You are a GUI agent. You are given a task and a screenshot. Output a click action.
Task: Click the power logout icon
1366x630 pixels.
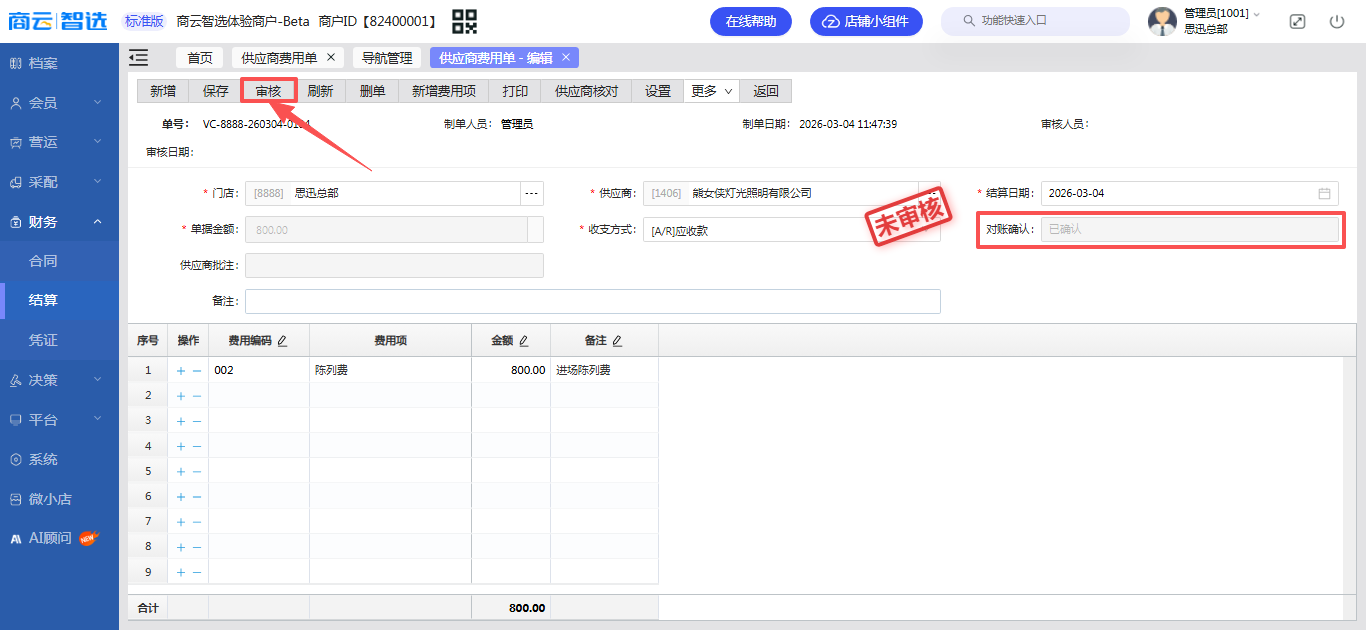pos(1337,21)
